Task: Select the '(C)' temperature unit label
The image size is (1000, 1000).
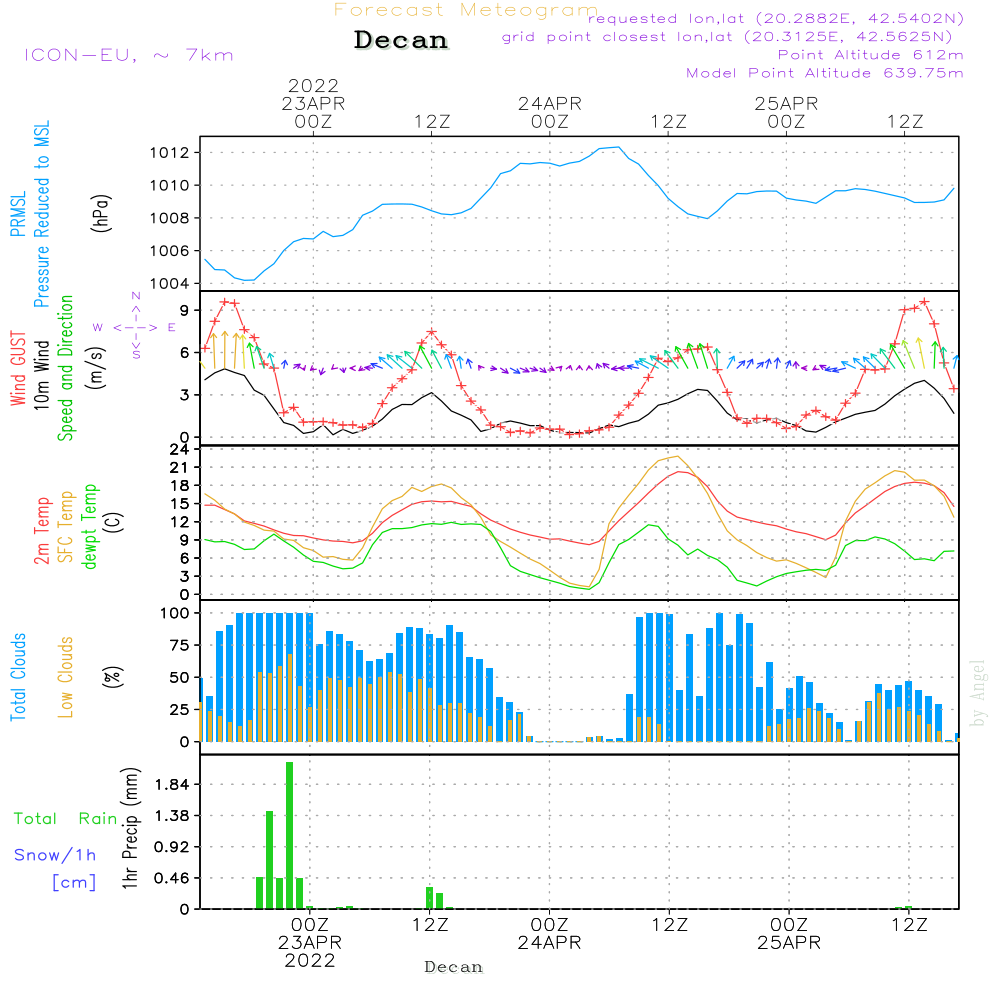Action: (x=113, y=522)
